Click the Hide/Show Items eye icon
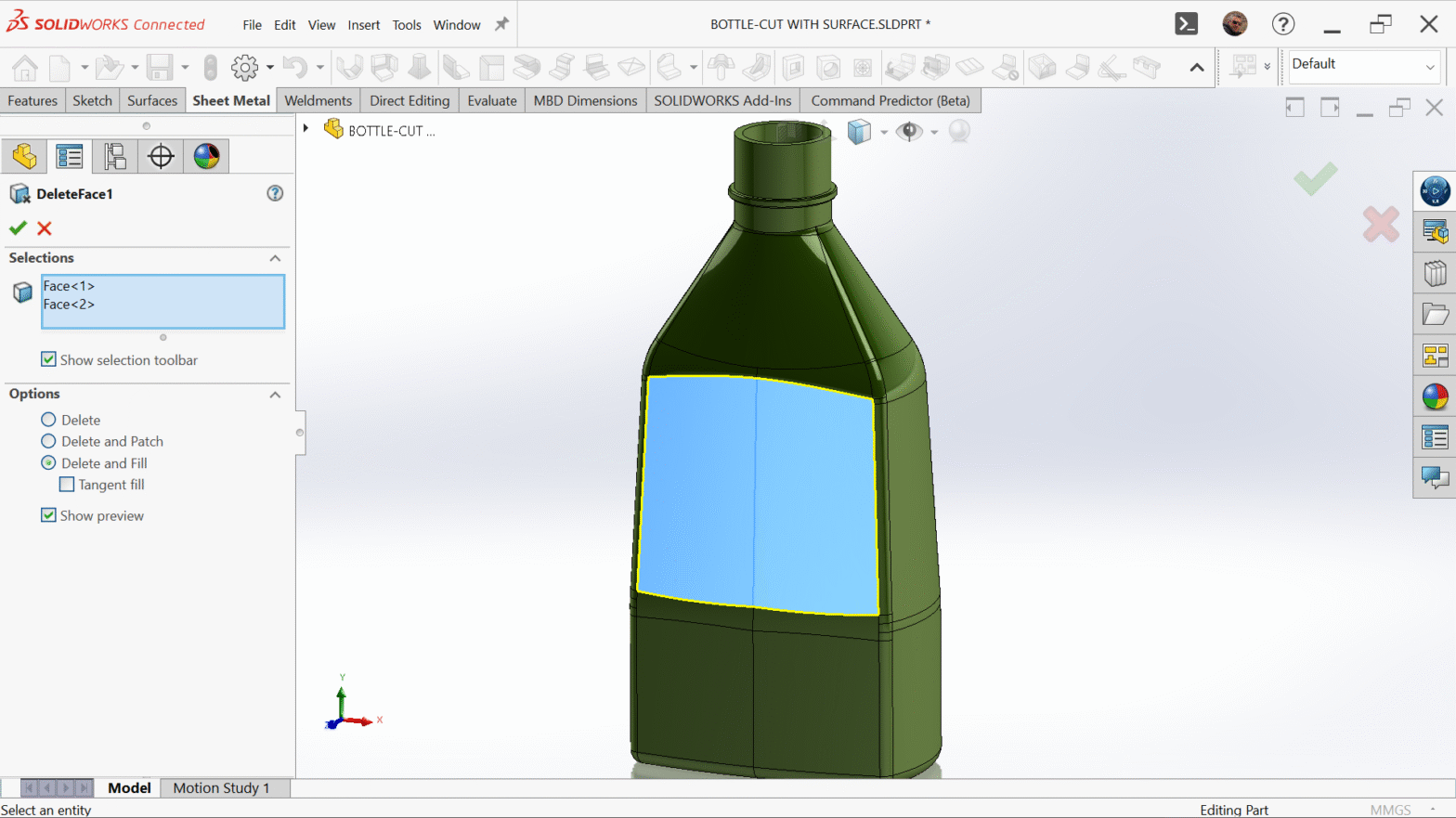 (909, 132)
